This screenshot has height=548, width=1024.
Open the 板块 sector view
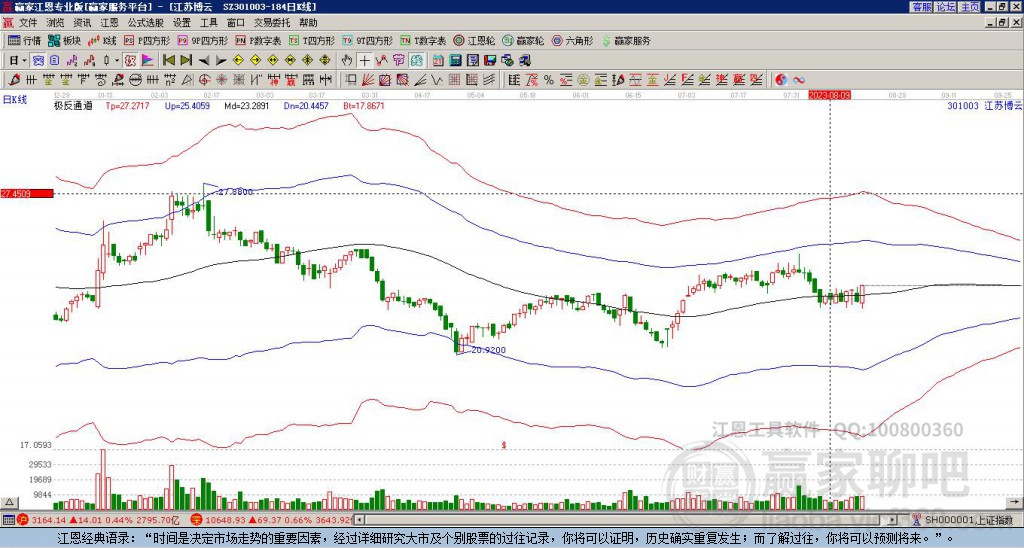[64, 40]
